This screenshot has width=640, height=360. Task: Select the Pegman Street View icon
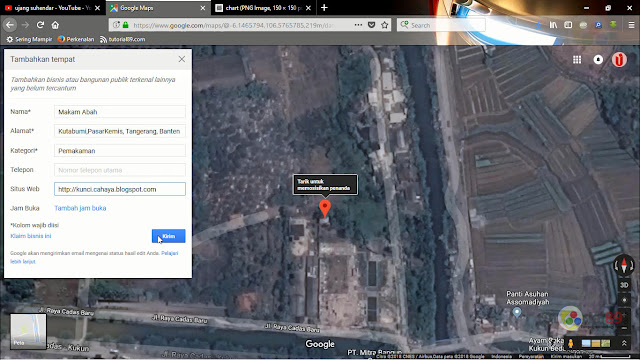pyautogui.click(x=571, y=343)
